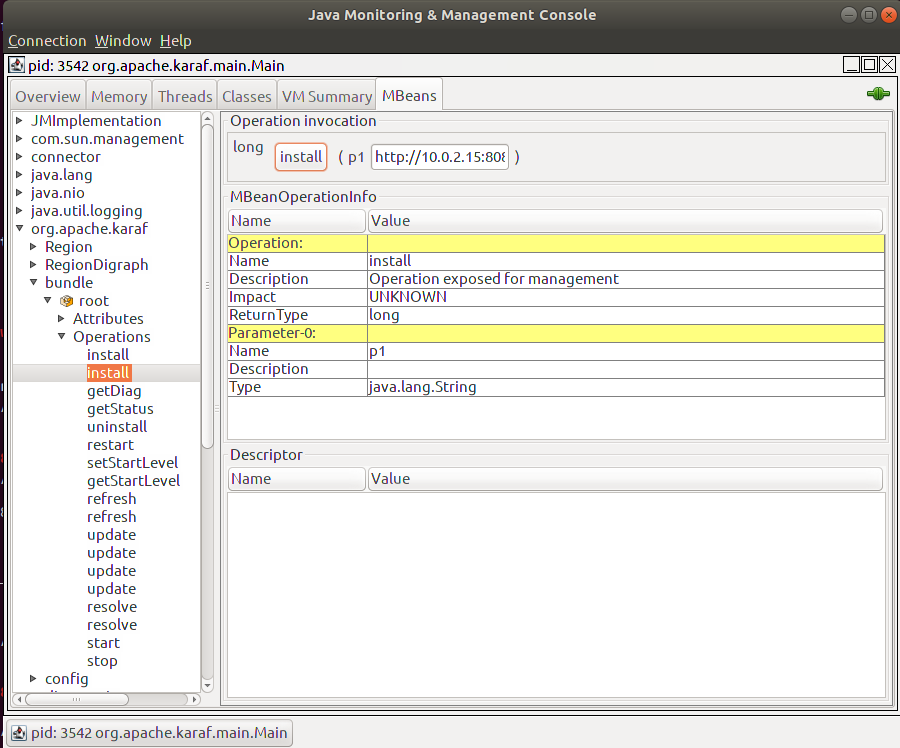
Task: Click the root MBean bean icon
Action: tap(67, 301)
